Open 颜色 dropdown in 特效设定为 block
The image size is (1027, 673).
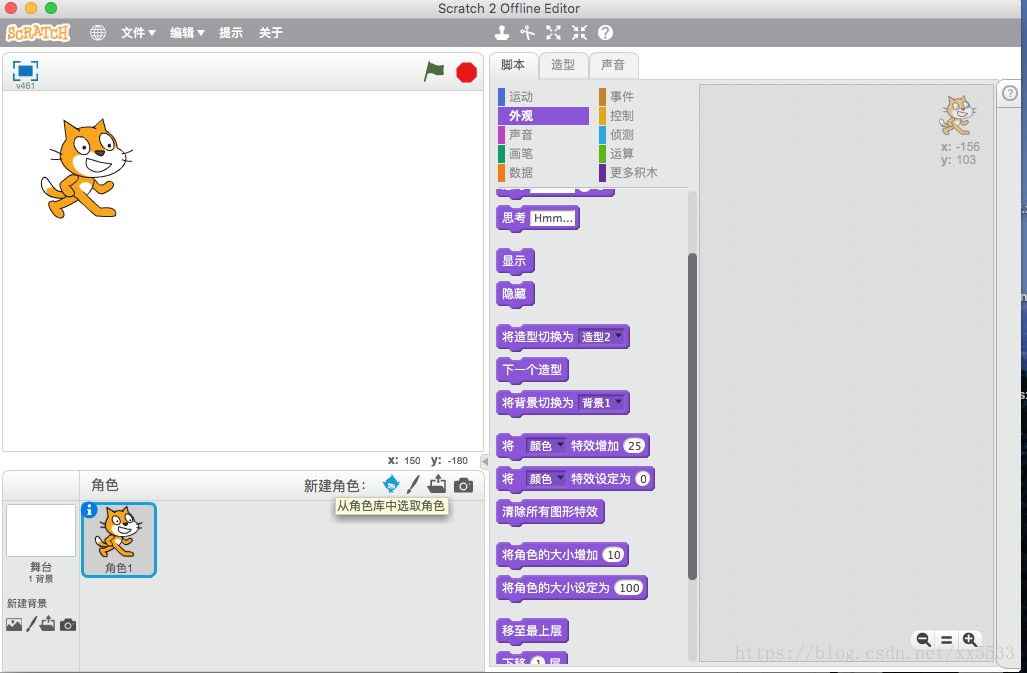tap(546, 479)
